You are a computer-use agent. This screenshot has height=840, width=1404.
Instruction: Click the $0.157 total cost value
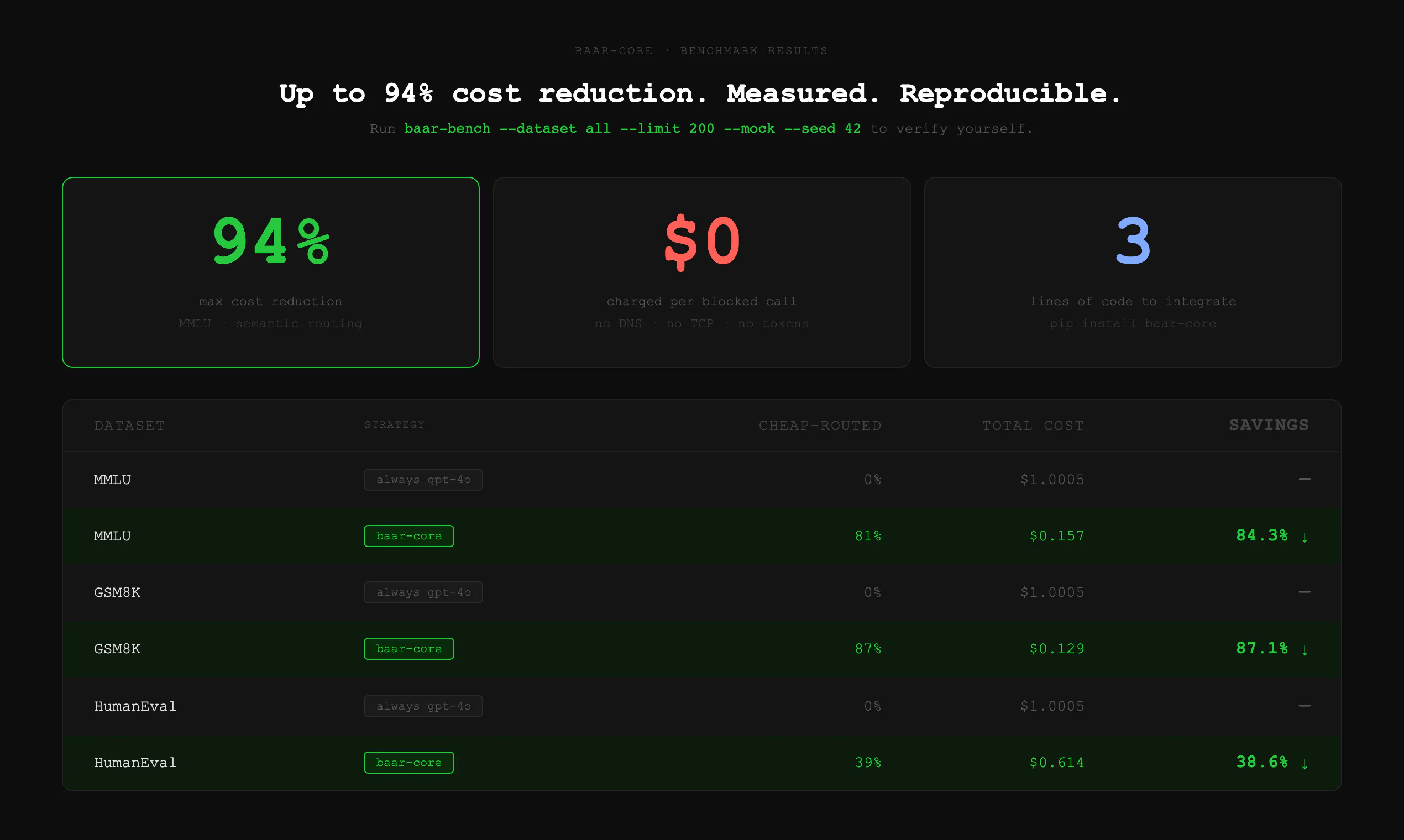tap(1057, 536)
